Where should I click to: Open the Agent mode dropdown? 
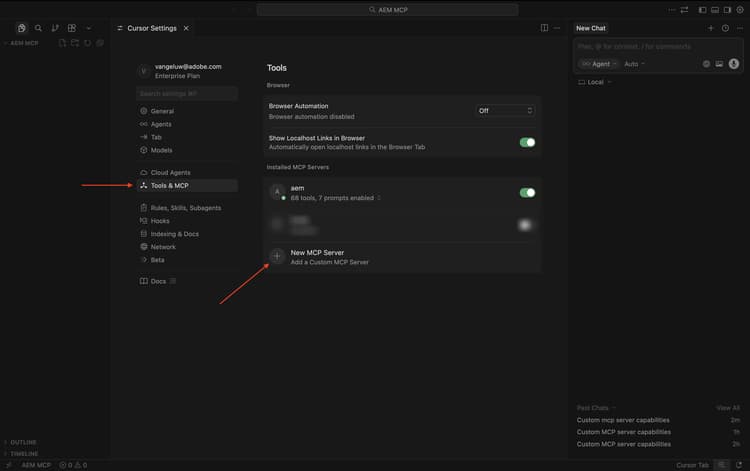pyautogui.click(x=599, y=64)
